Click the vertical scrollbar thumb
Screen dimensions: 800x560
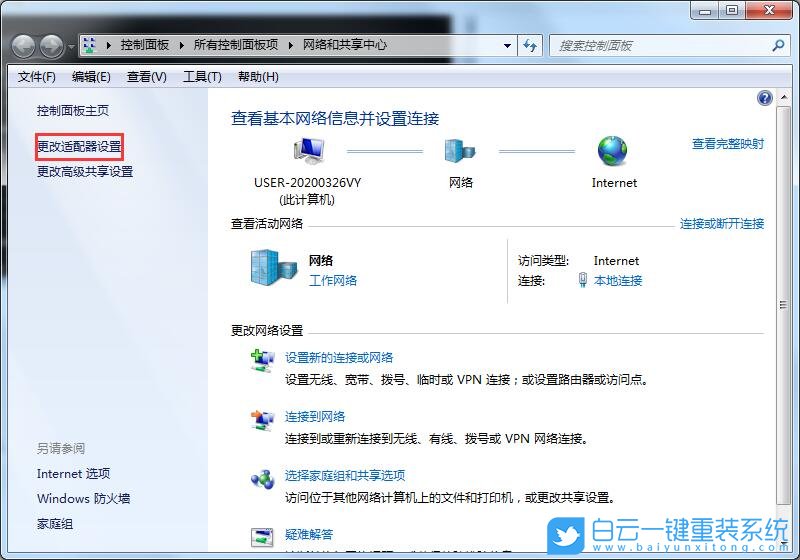pos(784,306)
